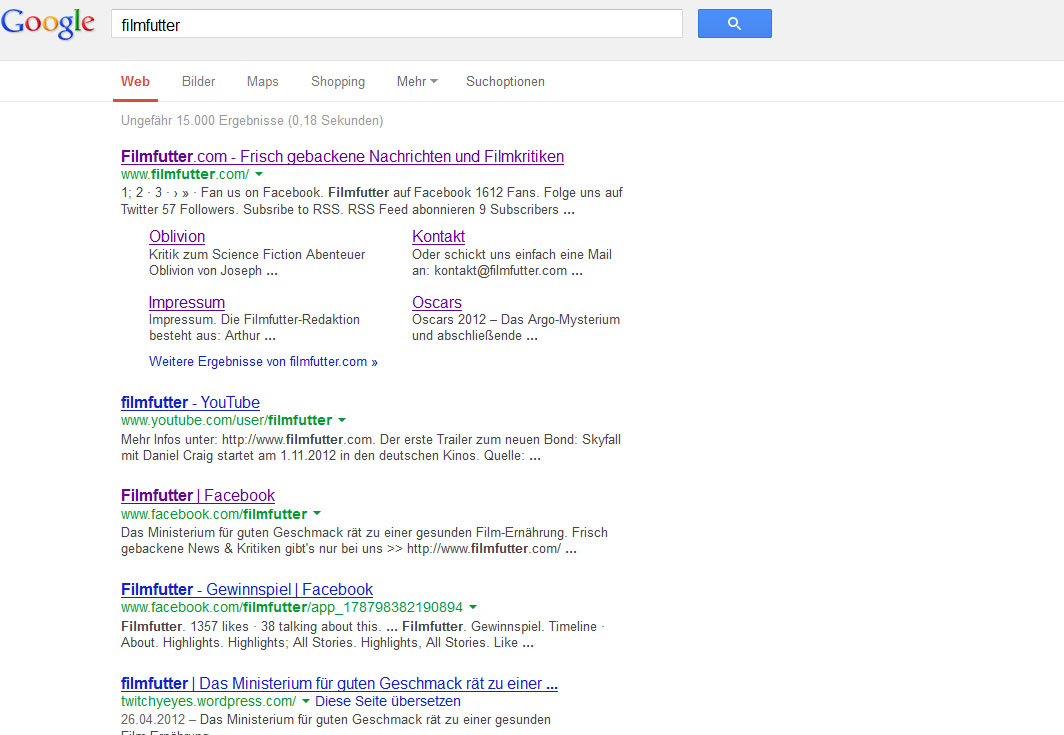Select the Shopping tab
This screenshot has width=1064, height=735.
coord(338,82)
